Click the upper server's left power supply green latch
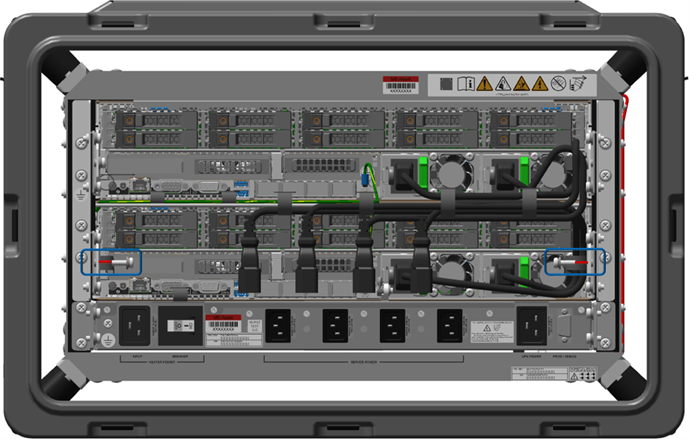Image resolution: width=689 pixels, height=439 pixels. [x=423, y=172]
